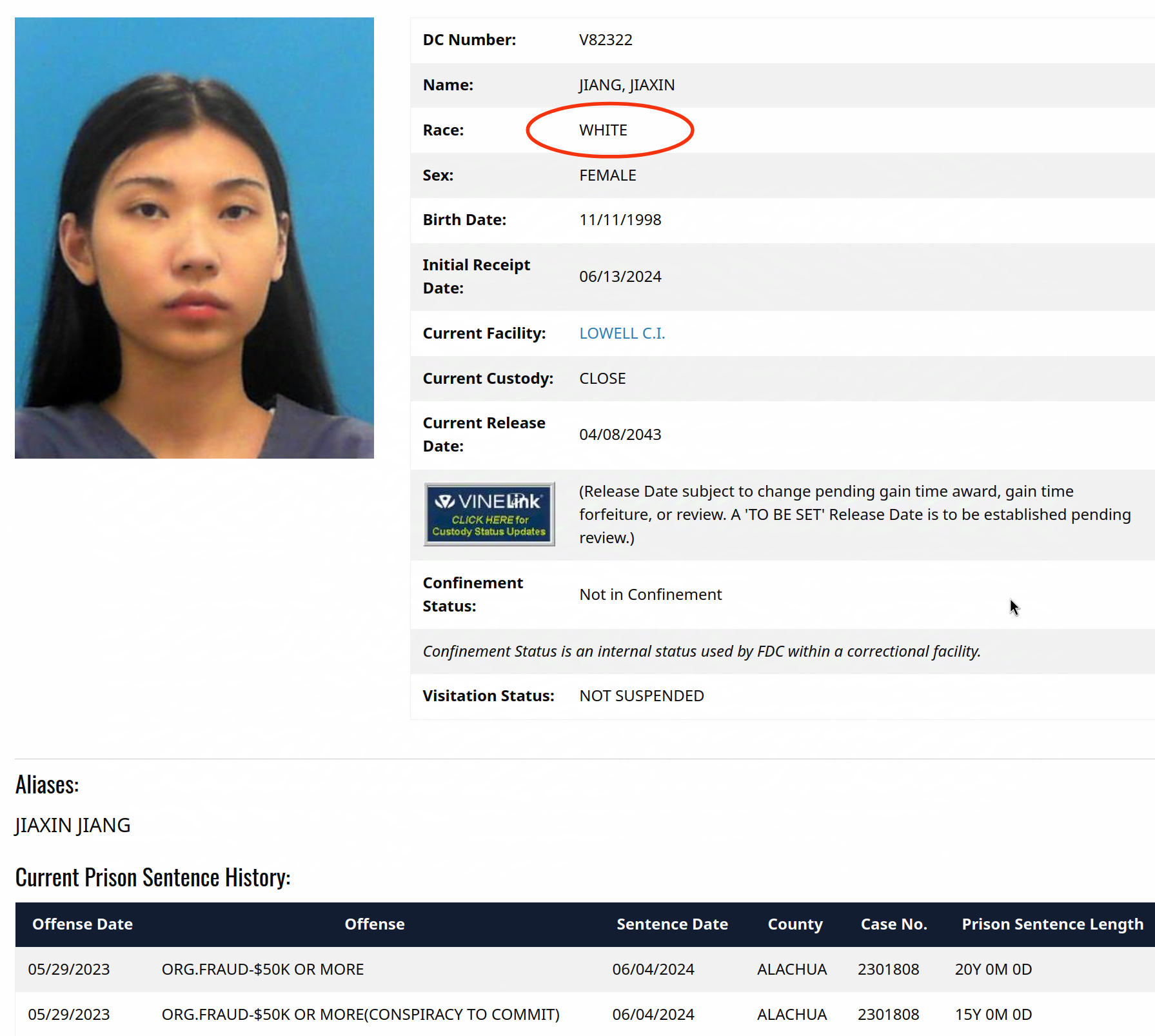
Task: Select initial receipt date 06/13/2024
Action: point(620,277)
